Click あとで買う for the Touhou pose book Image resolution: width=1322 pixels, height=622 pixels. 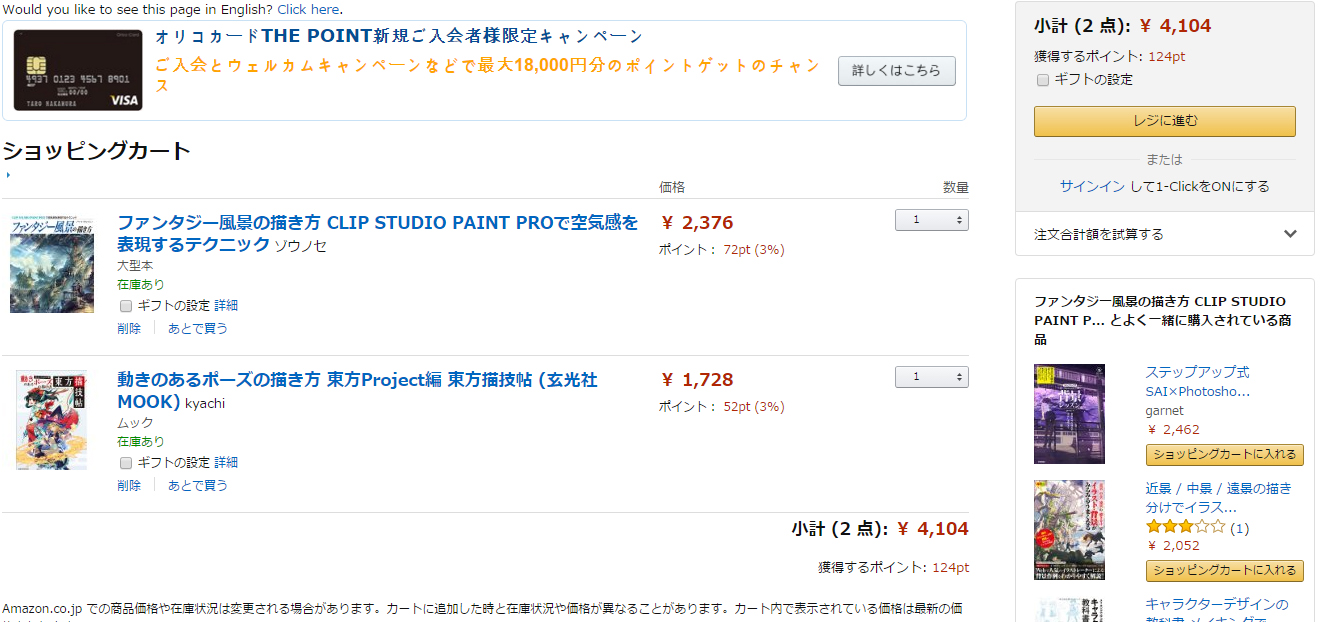tap(198, 485)
